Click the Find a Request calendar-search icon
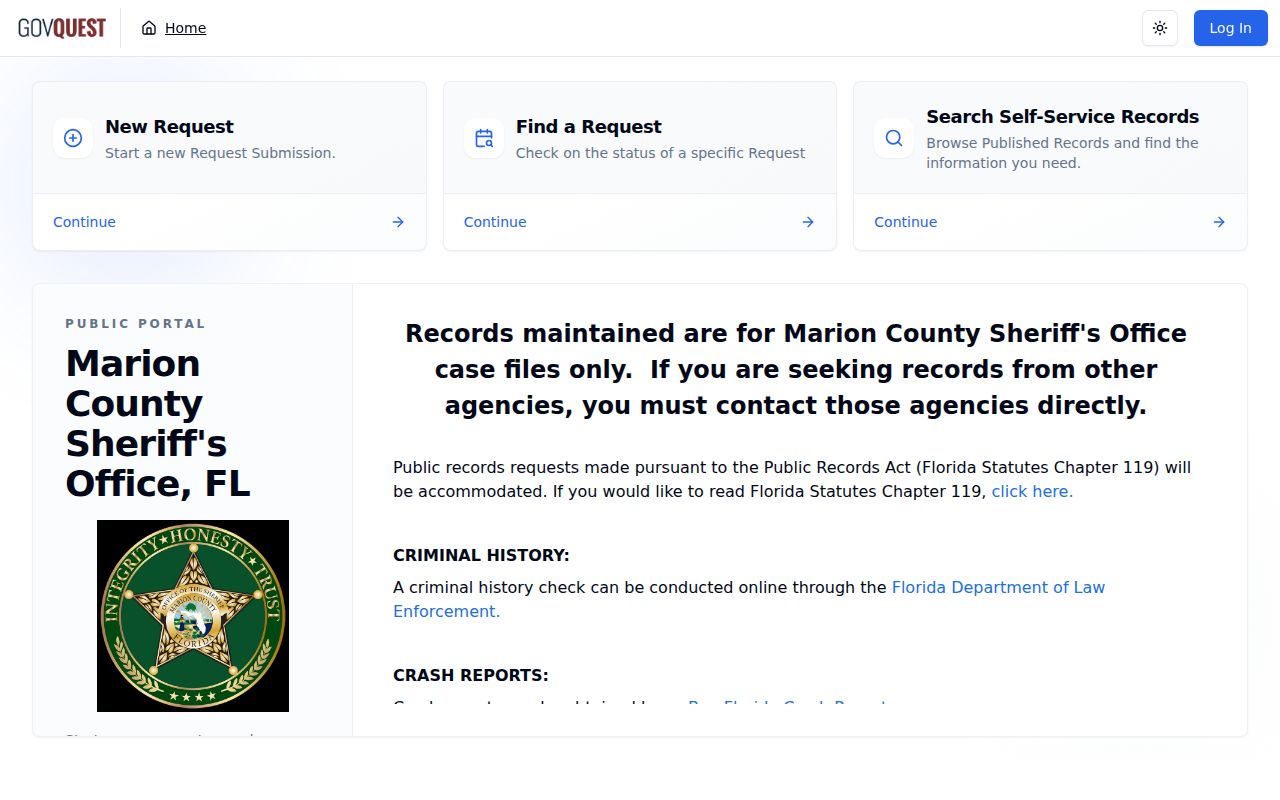 coord(484,138)
